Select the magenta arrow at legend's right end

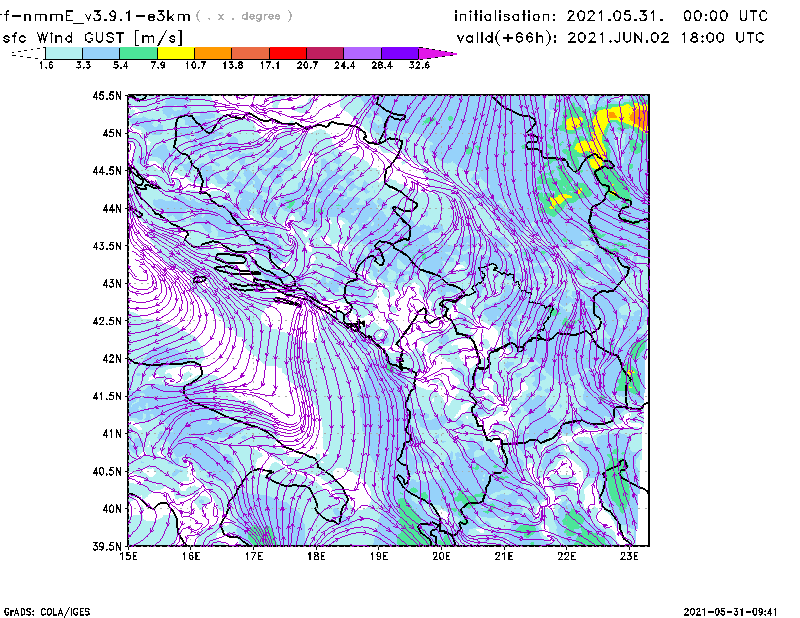438,52
